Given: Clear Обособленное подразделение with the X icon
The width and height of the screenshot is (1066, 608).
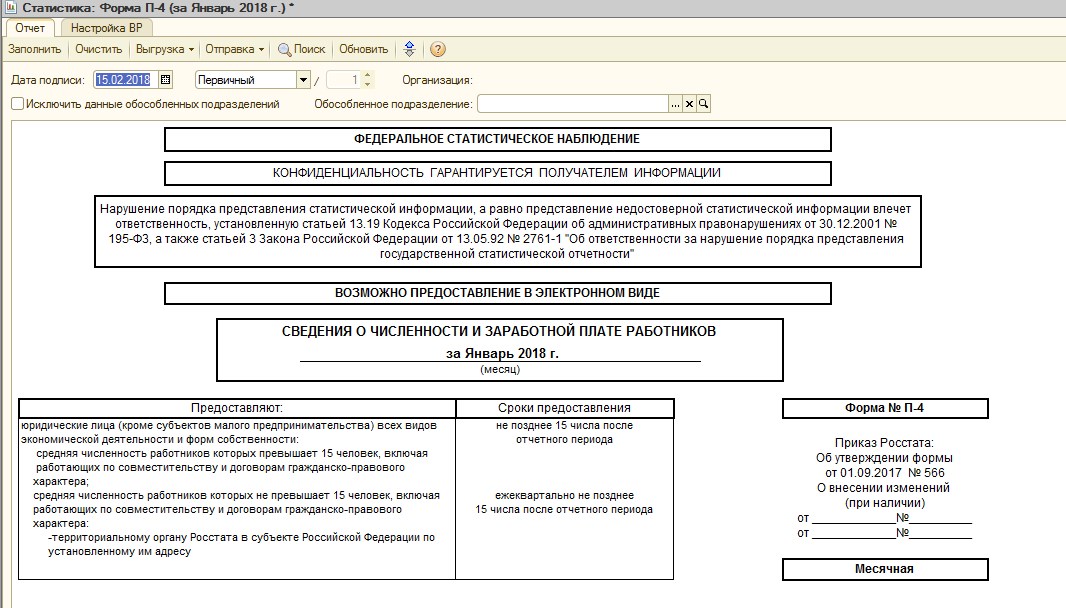Looking at the screenshot, I should coord(689,104).
